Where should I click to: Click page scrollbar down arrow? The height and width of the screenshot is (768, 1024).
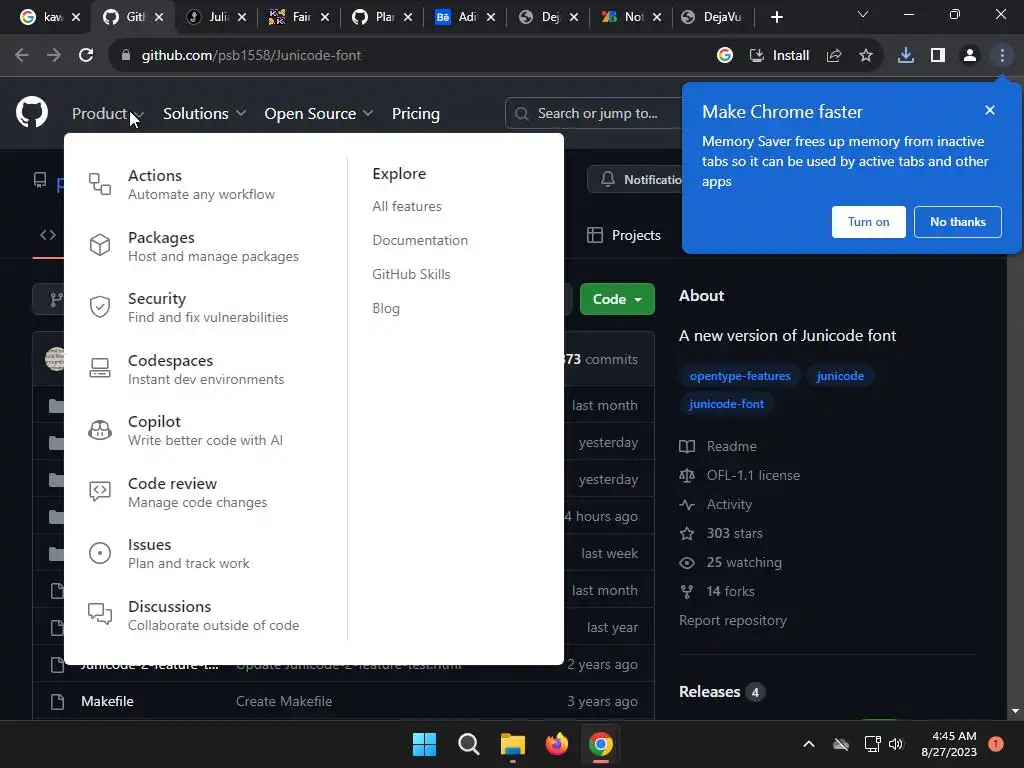point(1015,711)
